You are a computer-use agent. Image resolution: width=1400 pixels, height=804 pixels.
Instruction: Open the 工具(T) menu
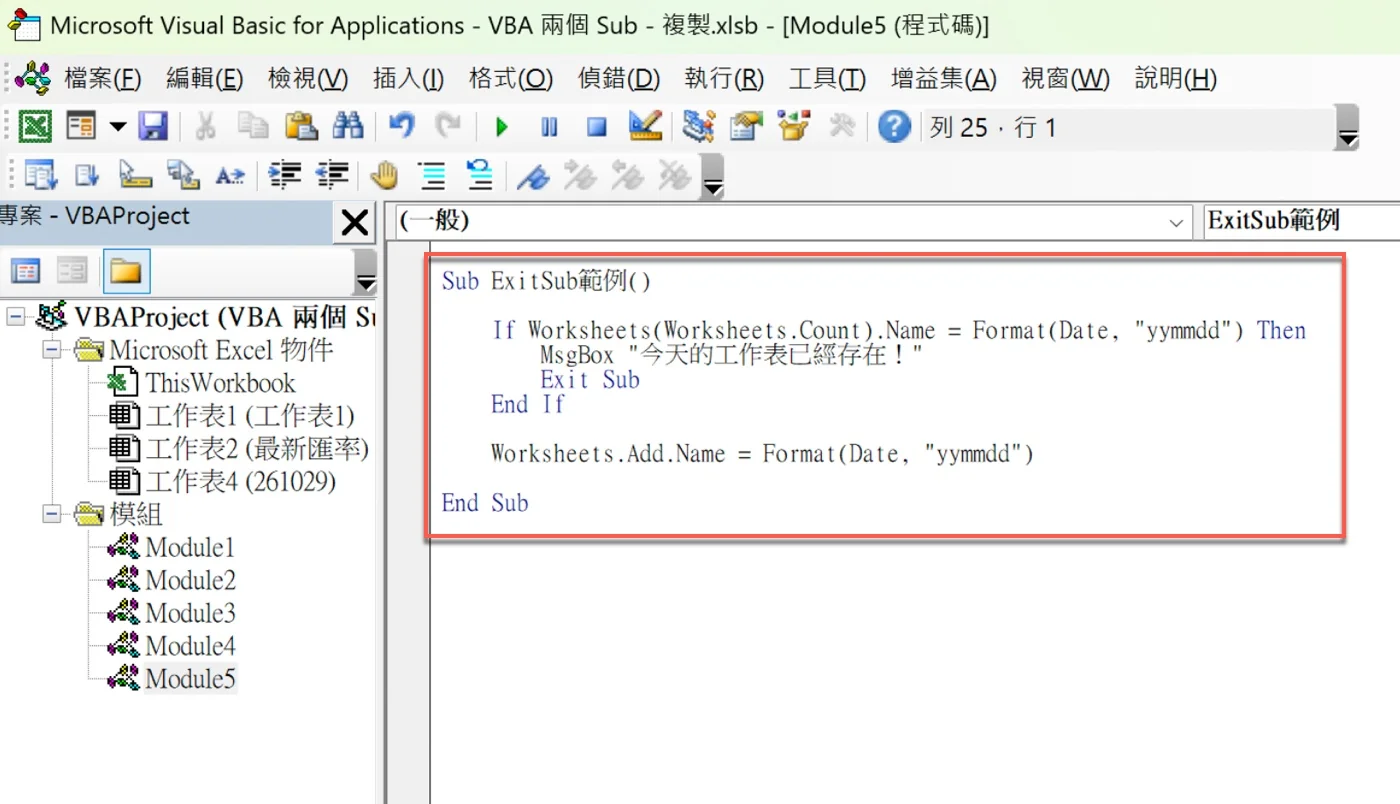click(x=827, y=79)
